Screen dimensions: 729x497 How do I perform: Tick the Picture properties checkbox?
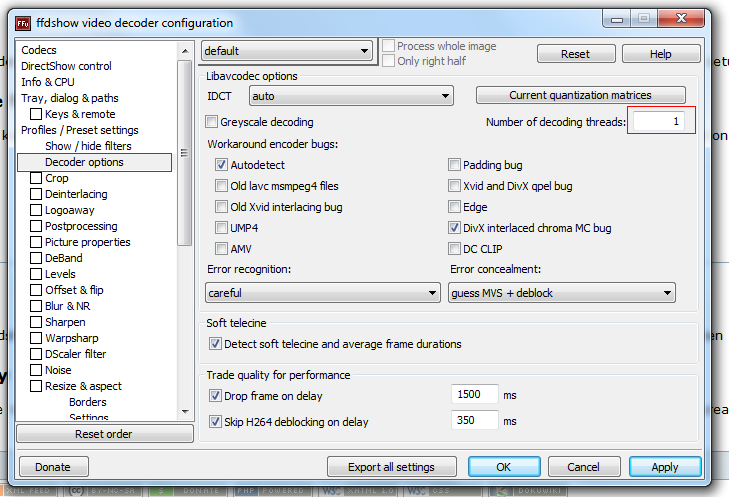pos(36,242)
